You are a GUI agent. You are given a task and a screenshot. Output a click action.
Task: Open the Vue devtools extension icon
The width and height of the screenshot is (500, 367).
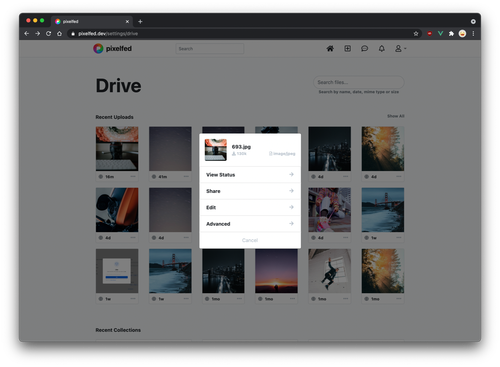440,34
